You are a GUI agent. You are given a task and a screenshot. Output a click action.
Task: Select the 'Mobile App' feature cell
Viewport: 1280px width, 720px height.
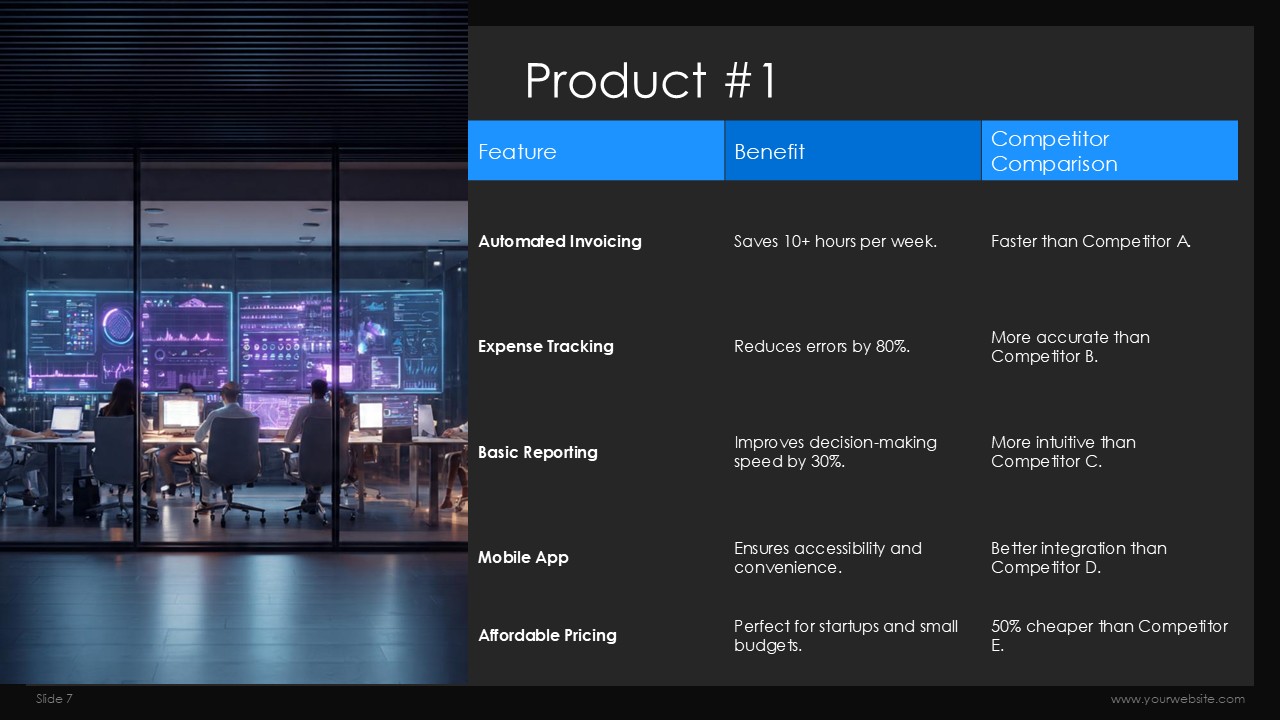coord(523,558)
